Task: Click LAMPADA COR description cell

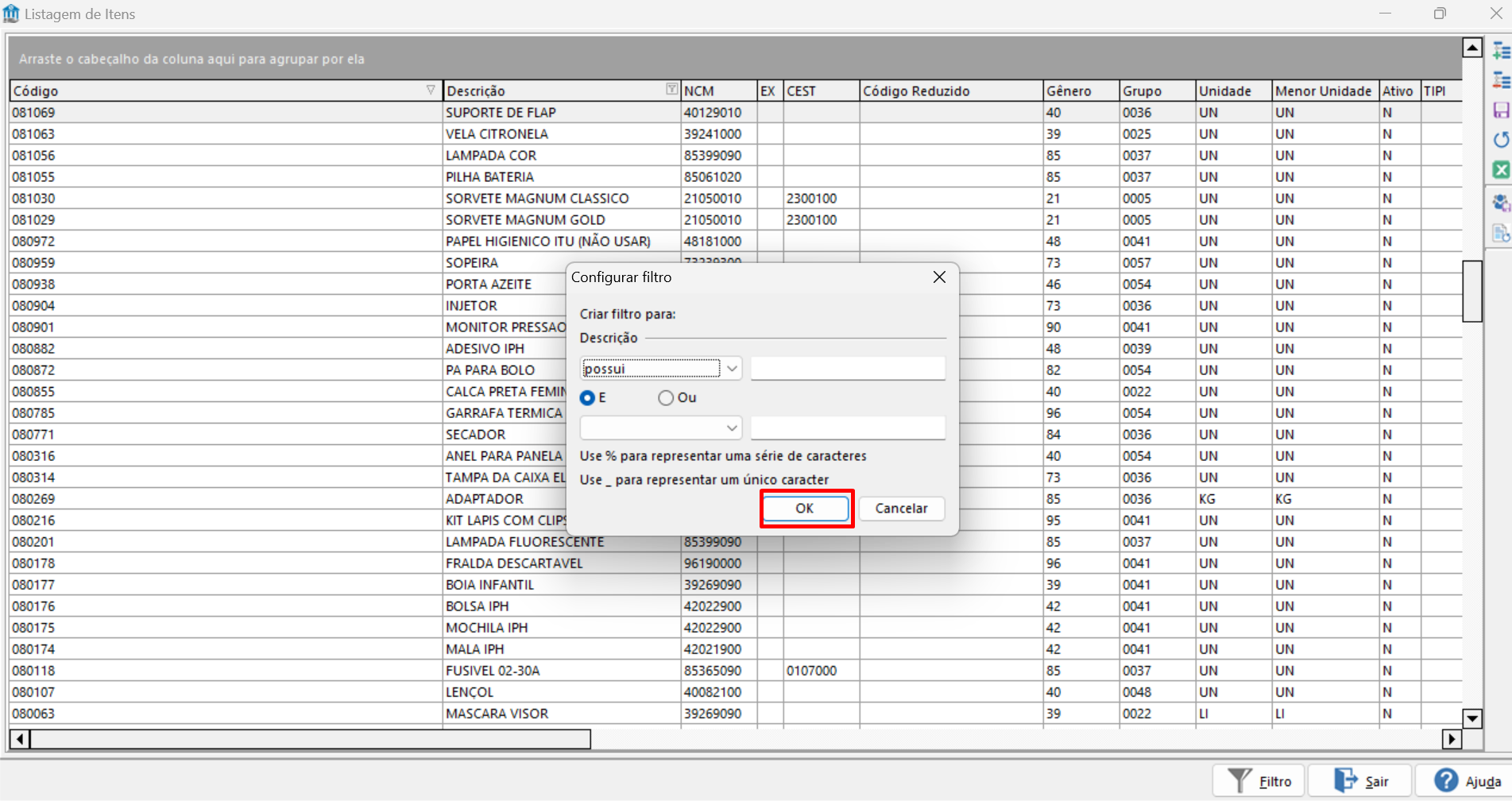Action: click(x=561, y=155)
